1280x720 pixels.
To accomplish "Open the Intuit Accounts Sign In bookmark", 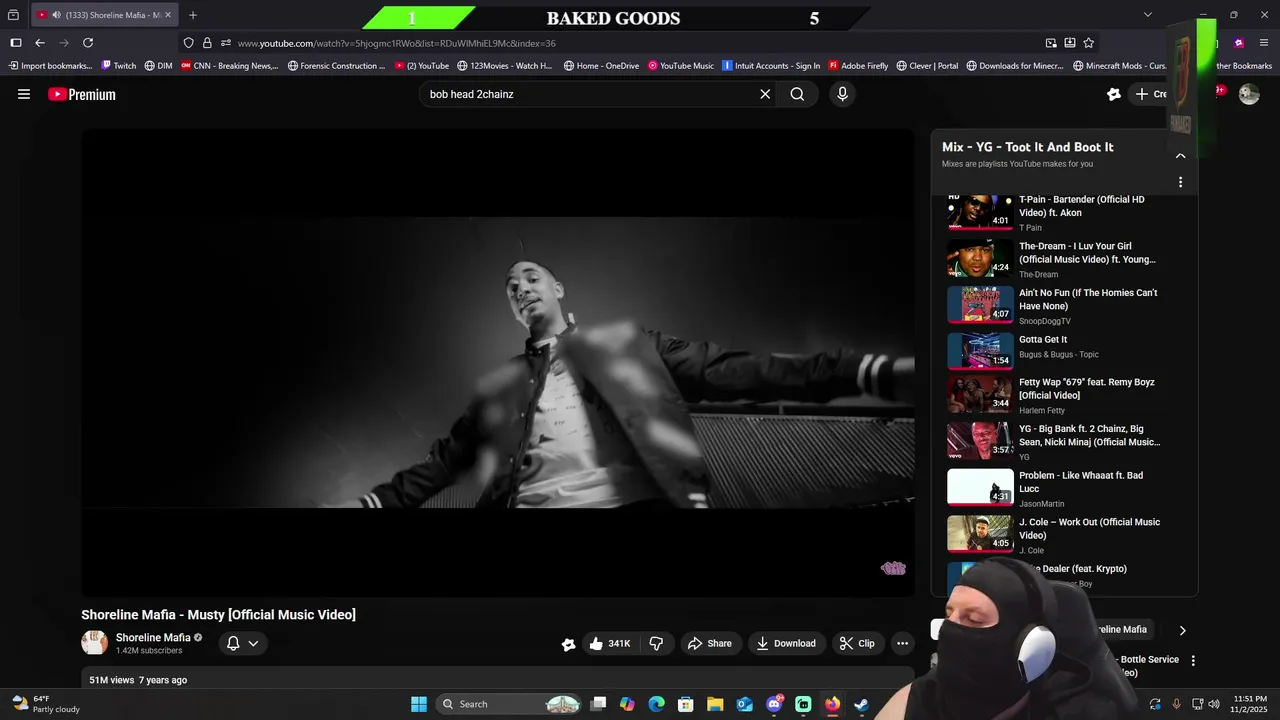I will pyautogui.click(x=771, y=66).
